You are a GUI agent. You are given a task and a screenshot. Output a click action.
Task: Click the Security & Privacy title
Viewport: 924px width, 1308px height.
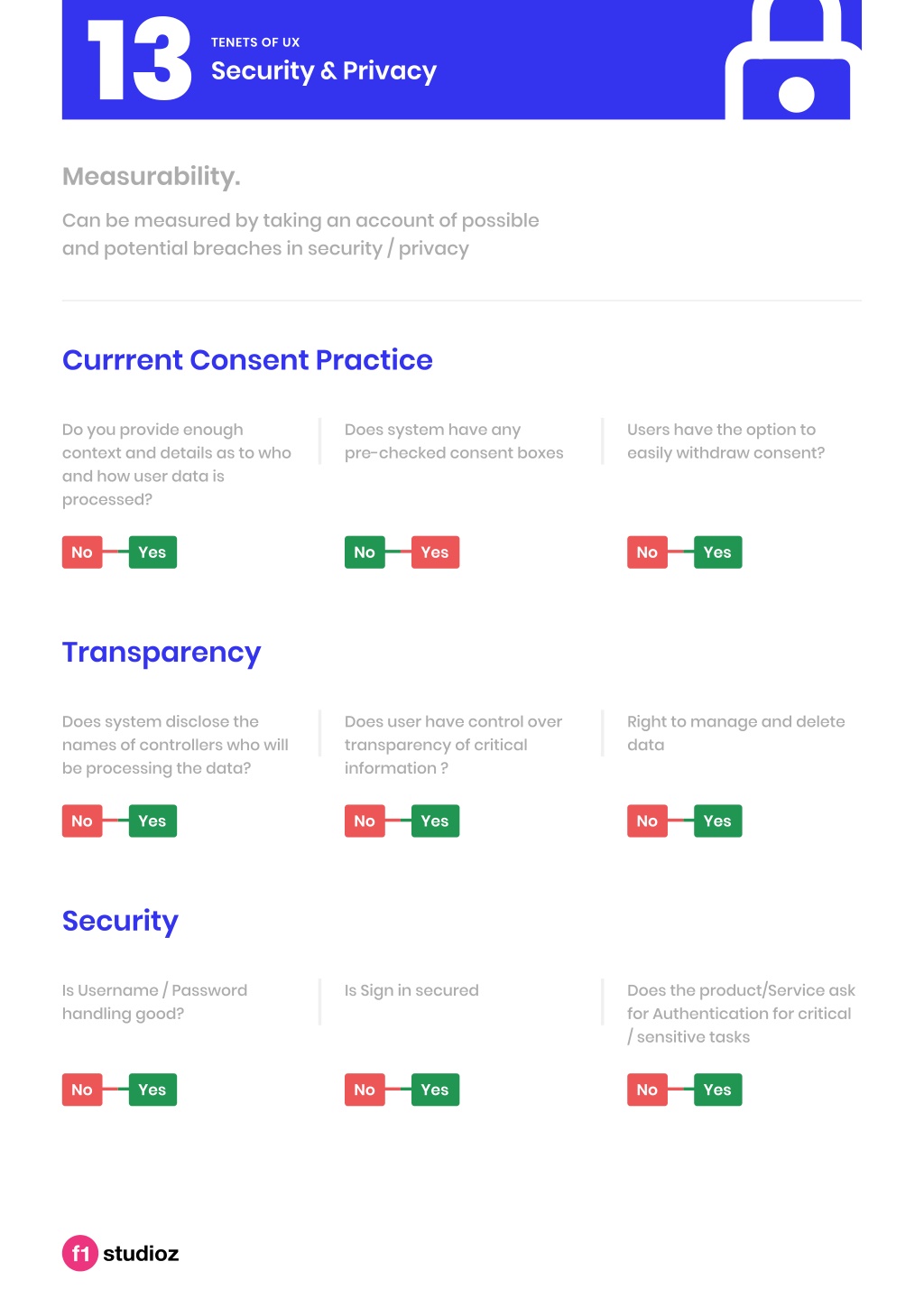point(324,71)
